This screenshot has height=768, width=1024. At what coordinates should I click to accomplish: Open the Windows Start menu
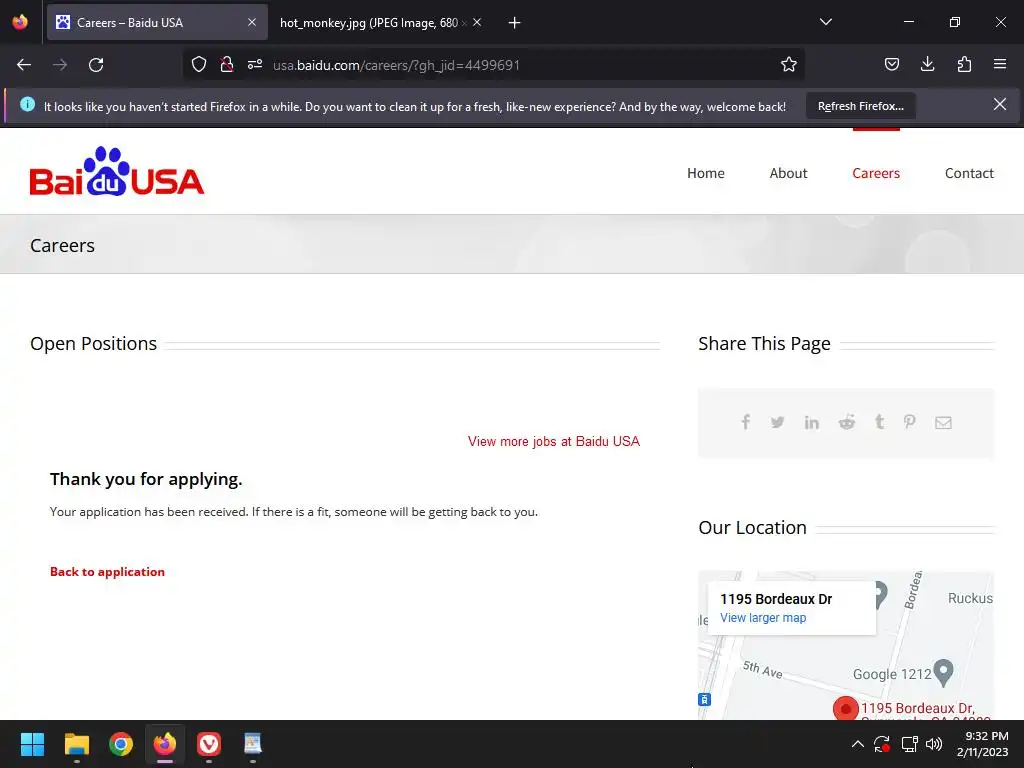click(x=32, y=744)
